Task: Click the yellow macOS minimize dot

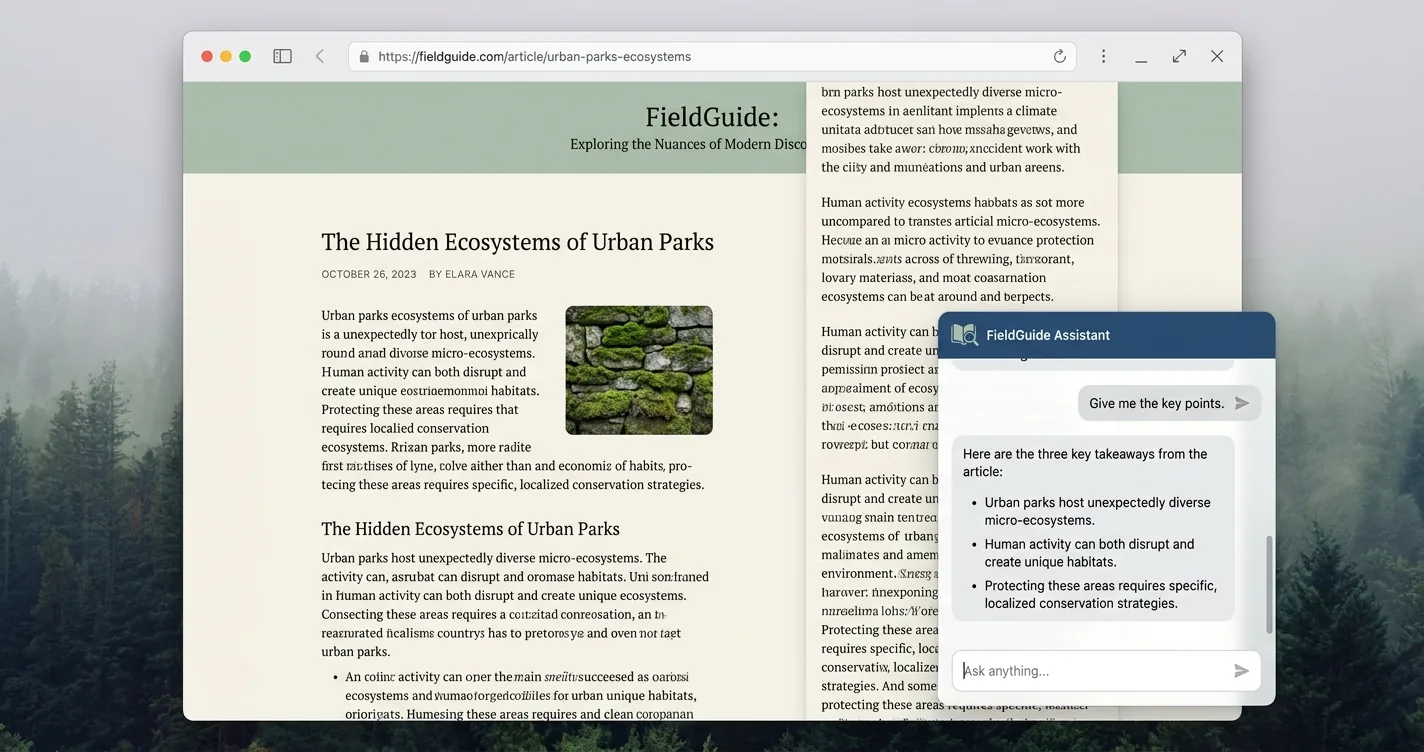Action: [226, 57]
